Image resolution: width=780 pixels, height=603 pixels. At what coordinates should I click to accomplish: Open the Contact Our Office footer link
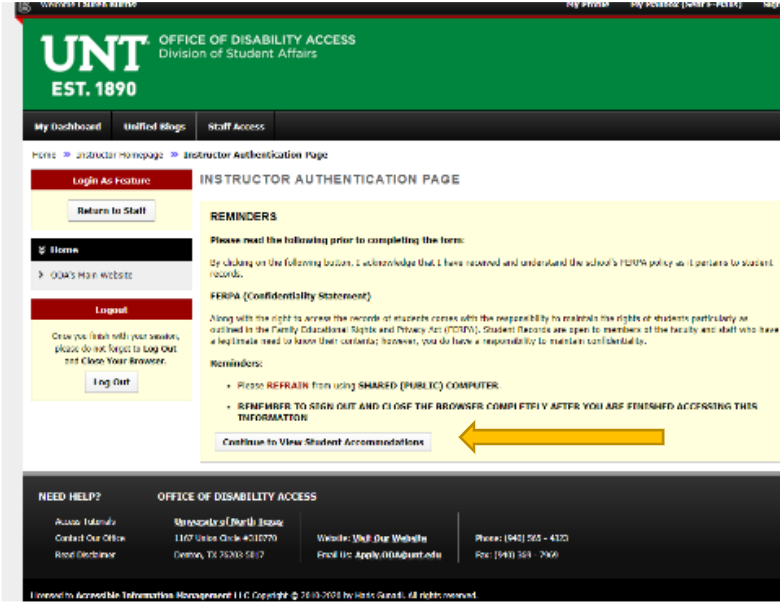[90, 538]
